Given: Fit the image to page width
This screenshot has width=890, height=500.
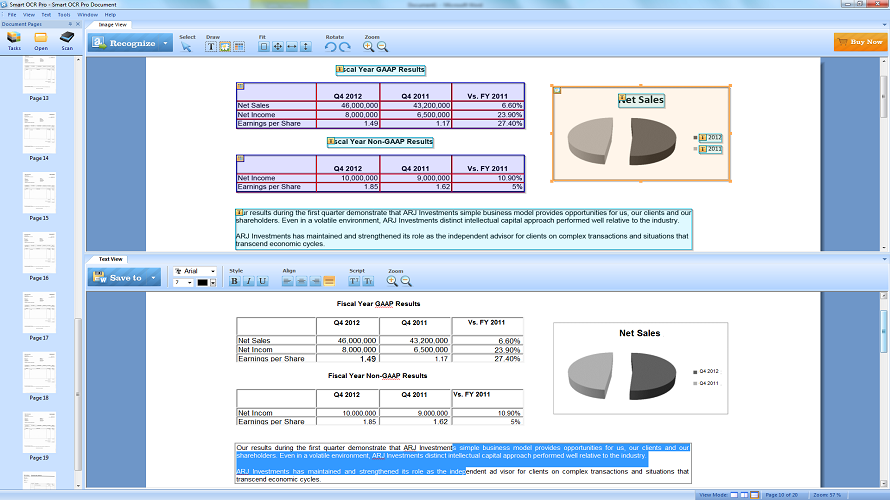Looking at the screenshot, I should (x=291, y=46).
